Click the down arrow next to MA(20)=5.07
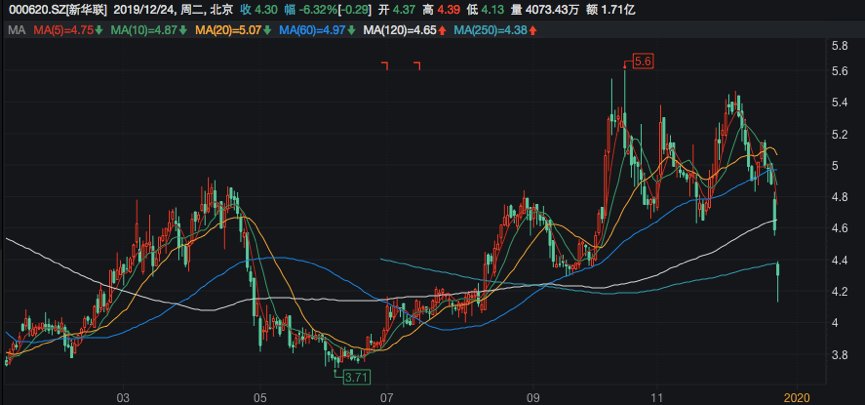This screenshot has width=865, height=405. tap(268, 31)
